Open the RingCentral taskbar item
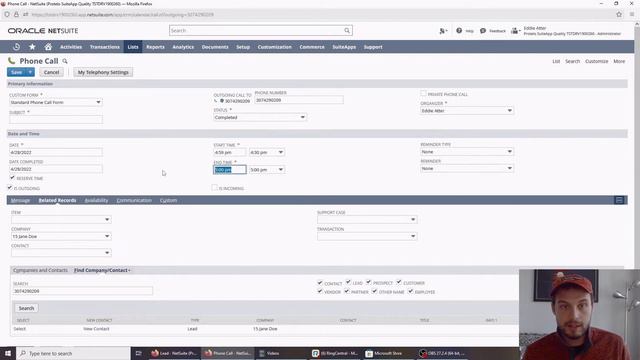Screen dimensions: 640x360 (335, 353)
